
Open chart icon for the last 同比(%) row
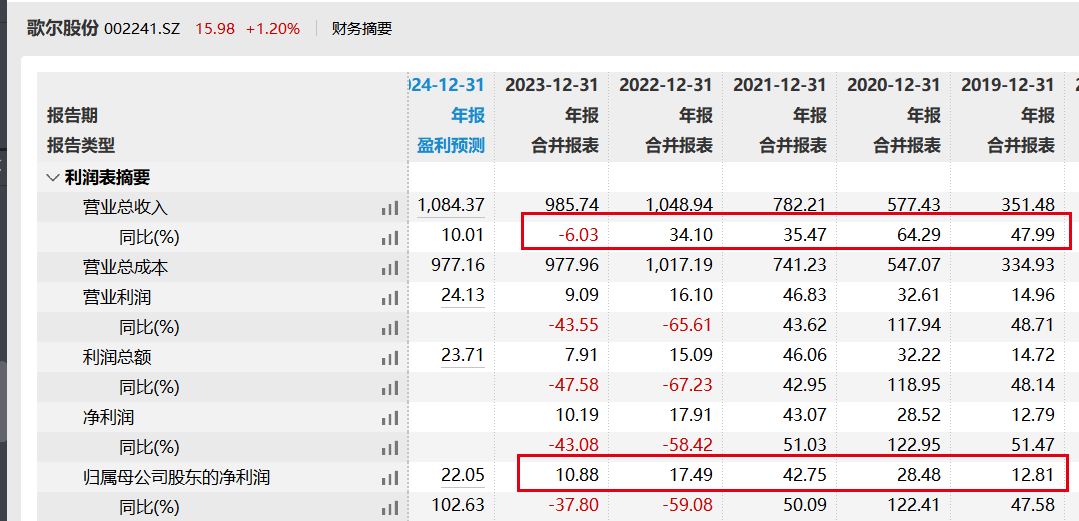coord(390,508)
